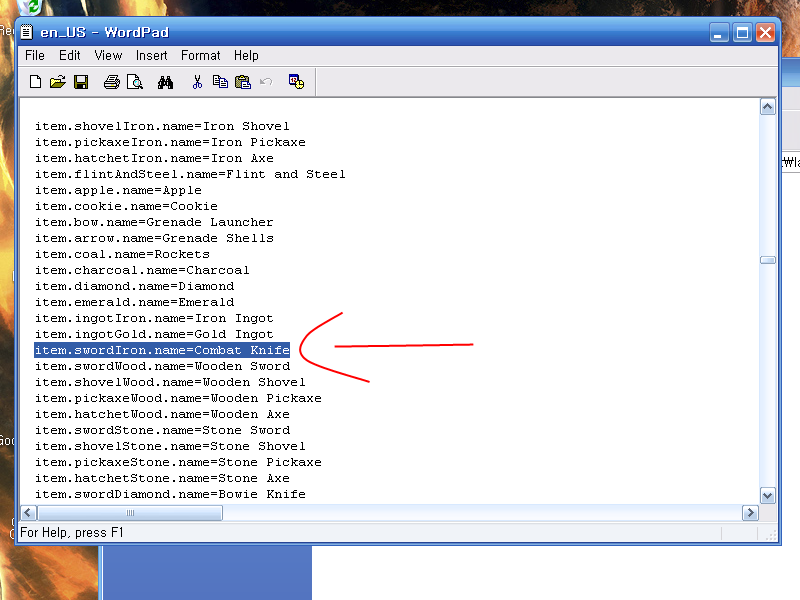Open a file with the Open icon
Viewport: 800px width, 600px height.
click(x=57, y=82)
